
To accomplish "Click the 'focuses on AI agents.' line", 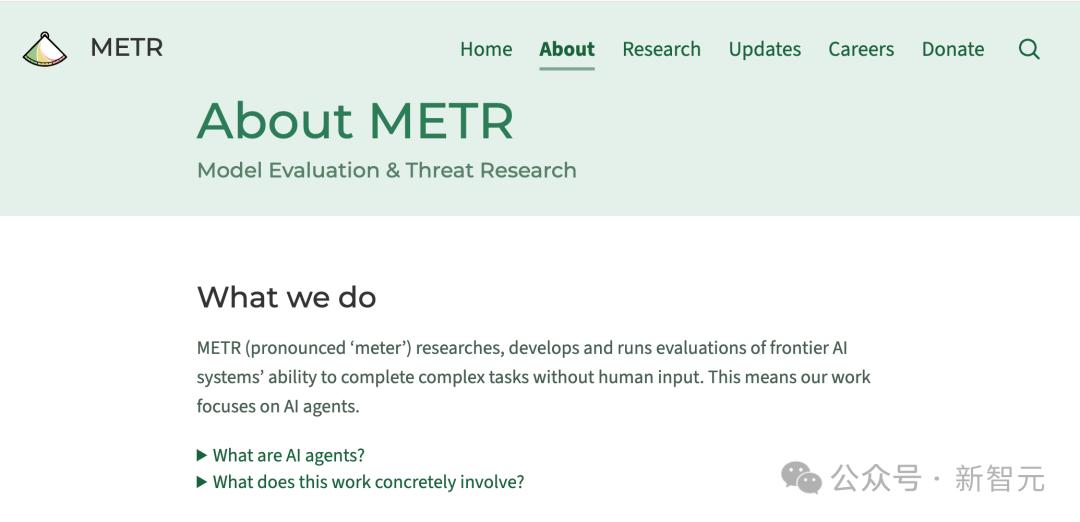I will click(x=278, y=406).
